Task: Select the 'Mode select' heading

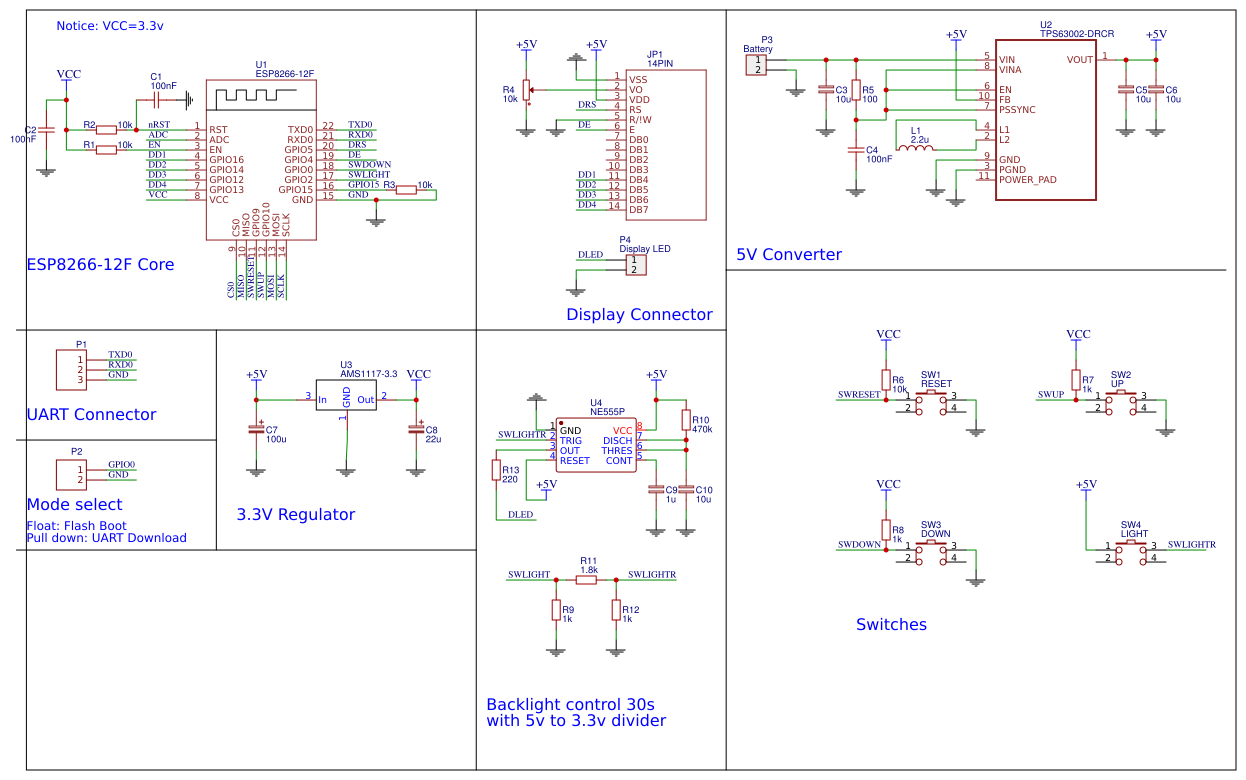Action: 74,505
